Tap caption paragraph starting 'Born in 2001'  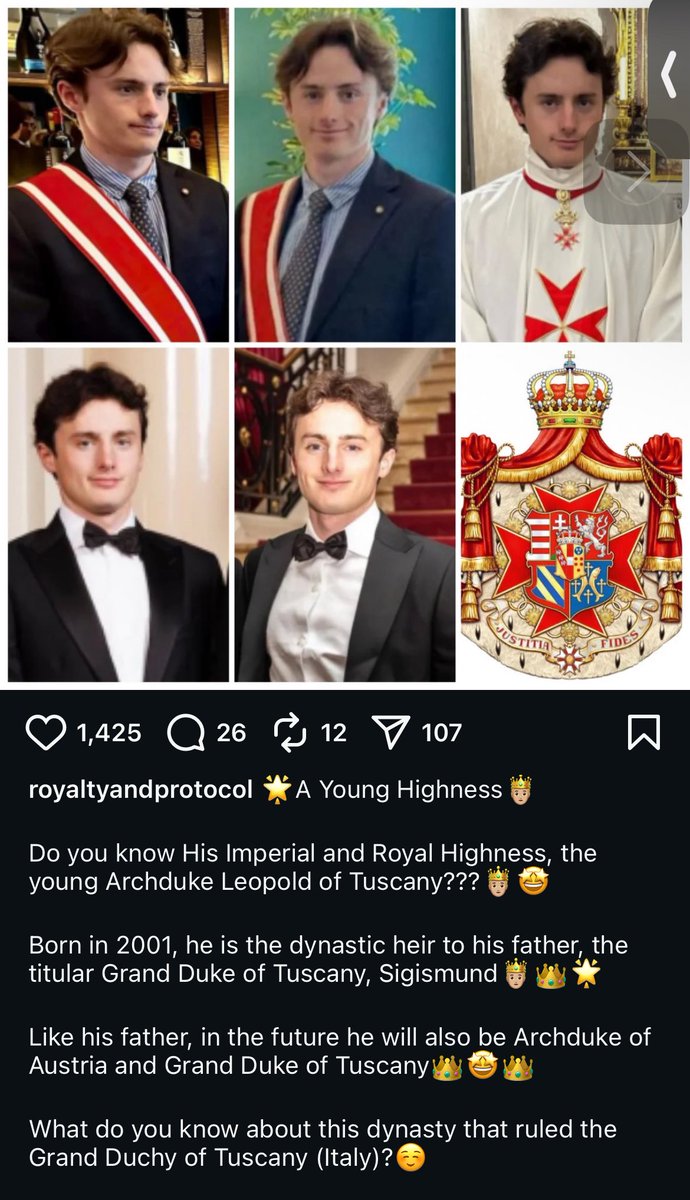[328, 958]
